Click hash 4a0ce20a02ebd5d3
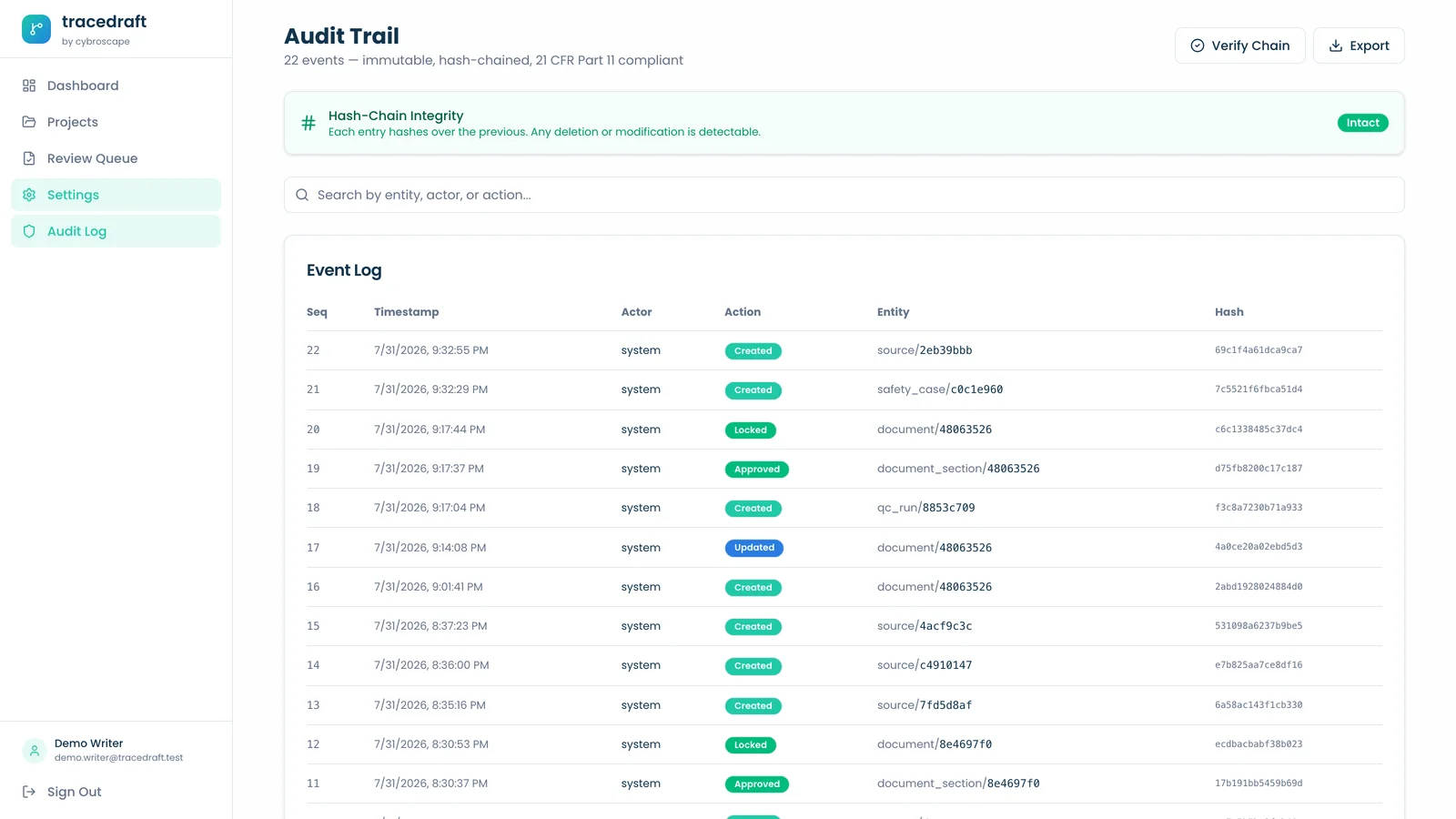 1259,547
